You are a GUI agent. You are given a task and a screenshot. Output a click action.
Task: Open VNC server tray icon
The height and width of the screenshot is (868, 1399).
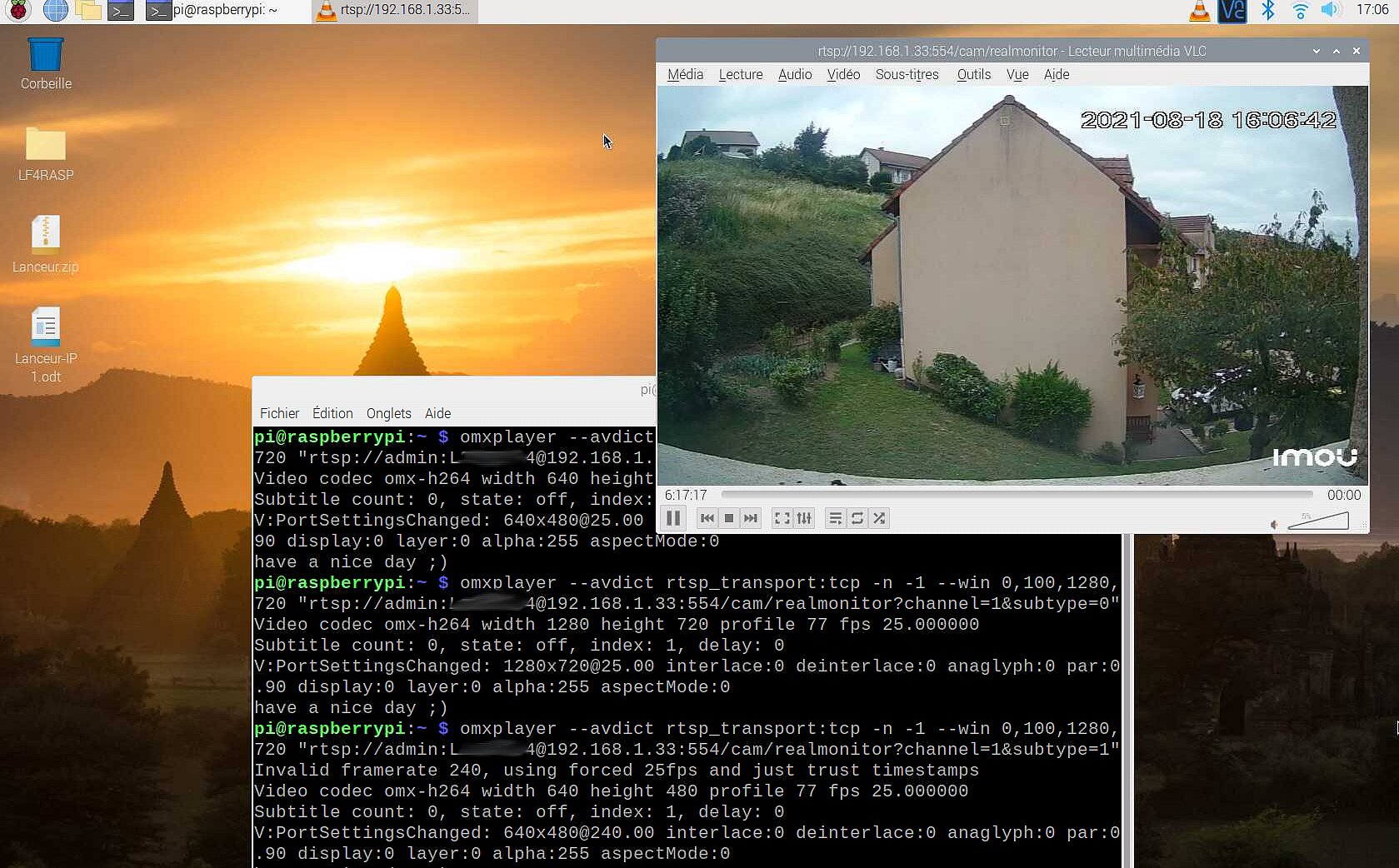pyautogui.click(x=1232, y=11)
